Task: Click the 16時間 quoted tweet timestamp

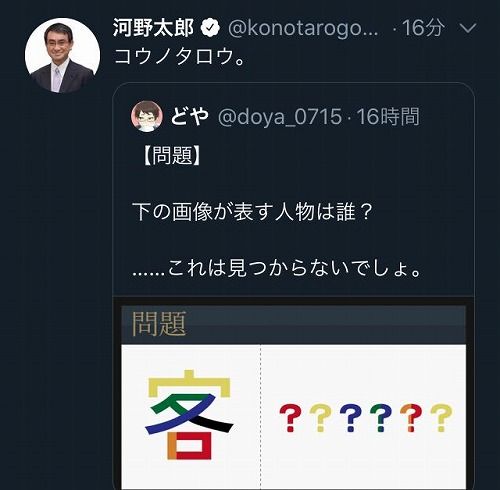Action: (x=388, y=116)
